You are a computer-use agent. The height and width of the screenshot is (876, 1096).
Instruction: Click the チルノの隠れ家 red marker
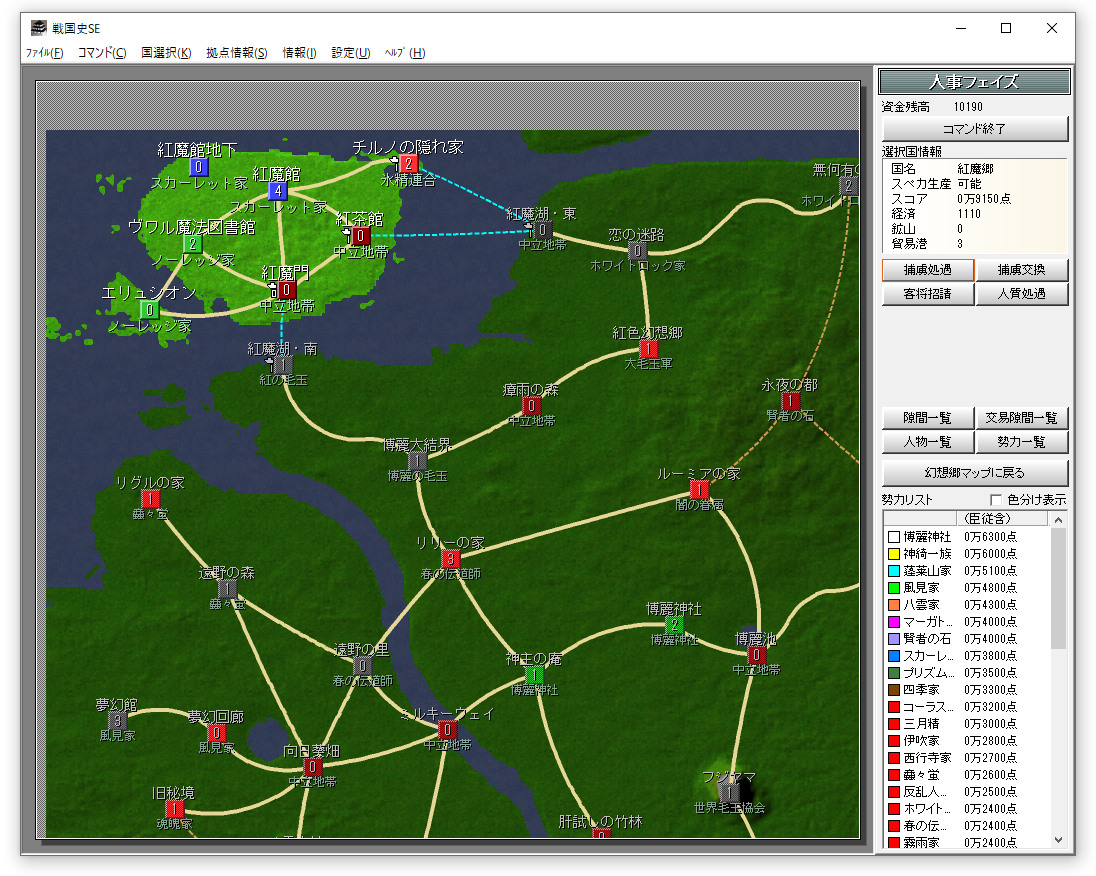408,164
